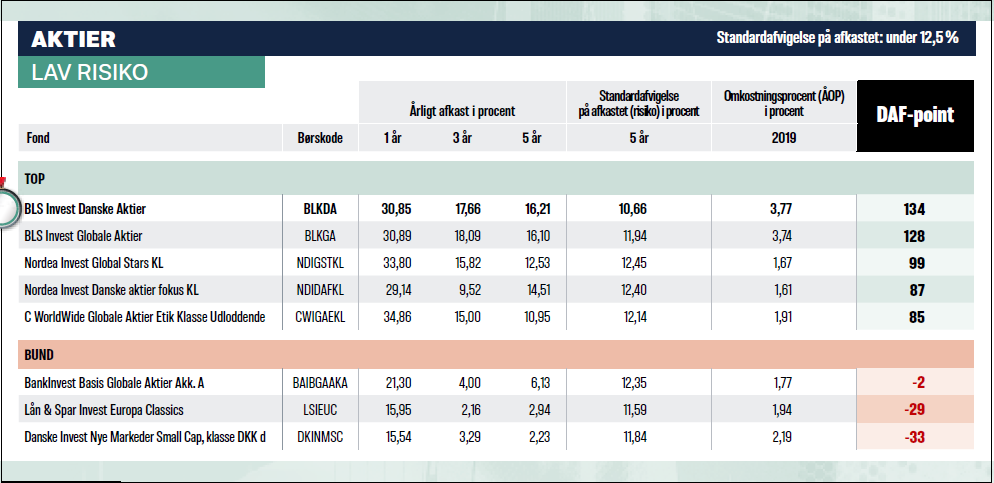Image resolution: width=994 pixels, height=483 pixels.
Task: Click risk value 12,45
Action: coord(634,263)
